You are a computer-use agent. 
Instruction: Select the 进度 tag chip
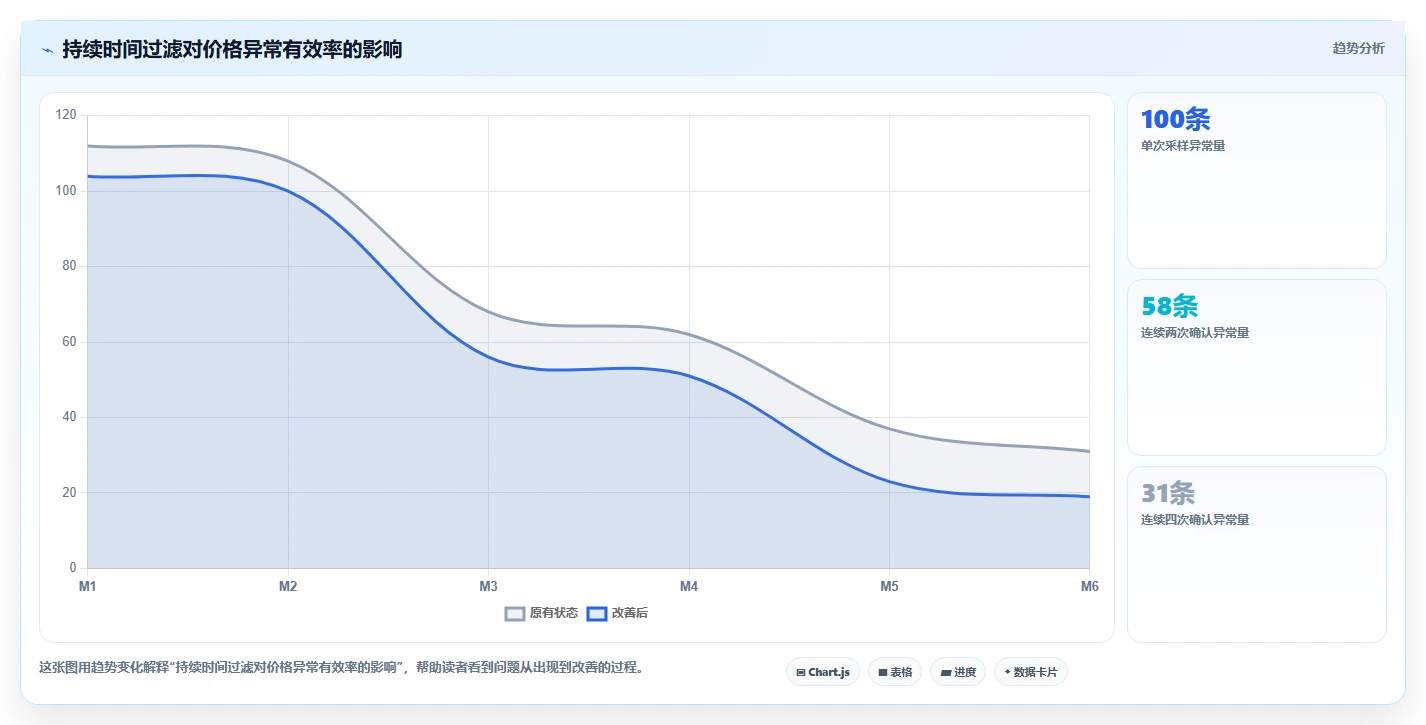[958, 672]
